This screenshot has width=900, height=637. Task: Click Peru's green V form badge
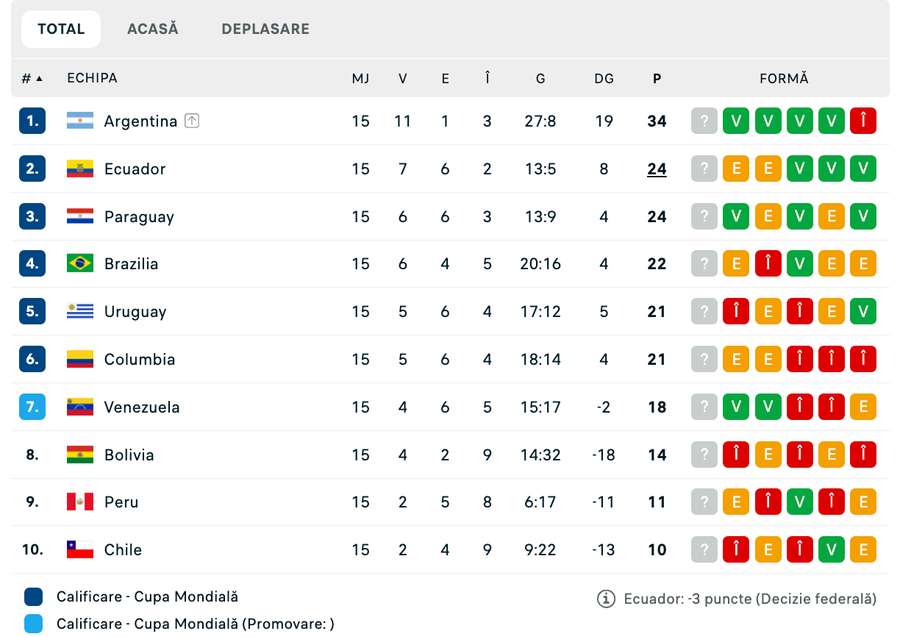800,502
